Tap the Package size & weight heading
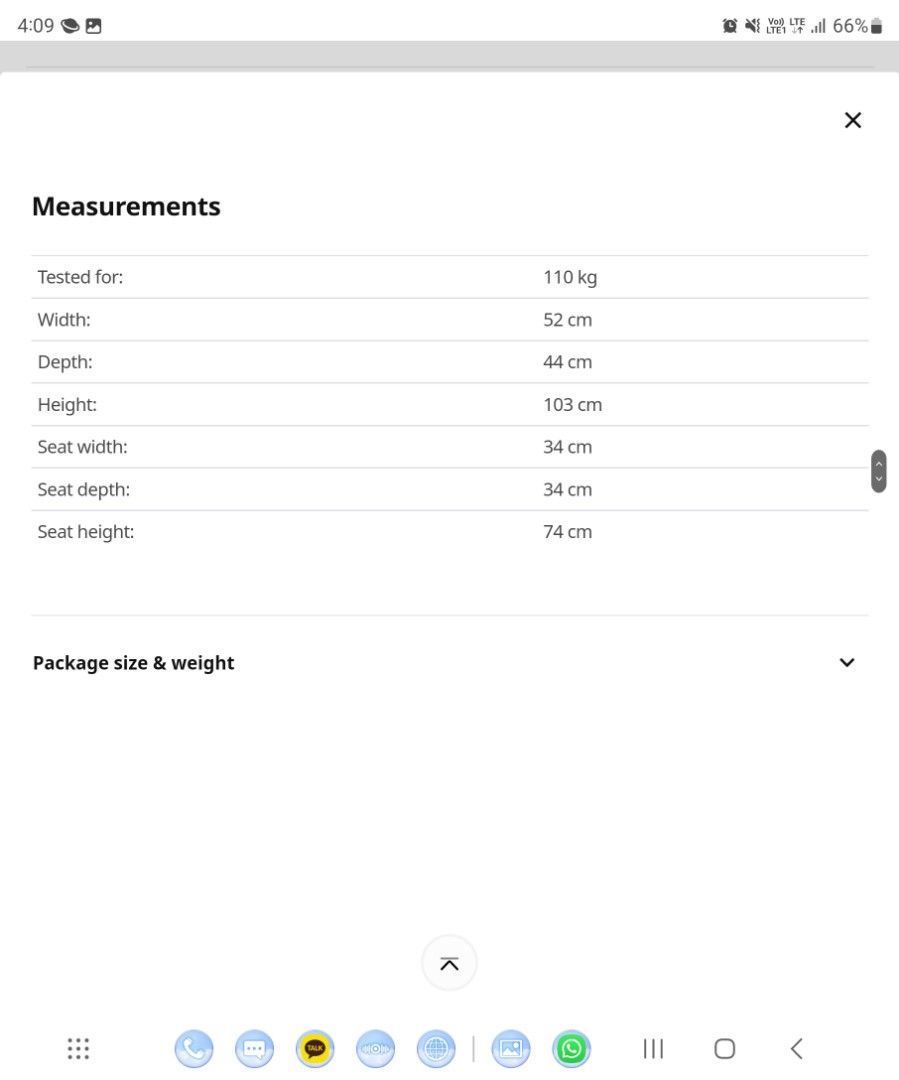 click(134, 663)
